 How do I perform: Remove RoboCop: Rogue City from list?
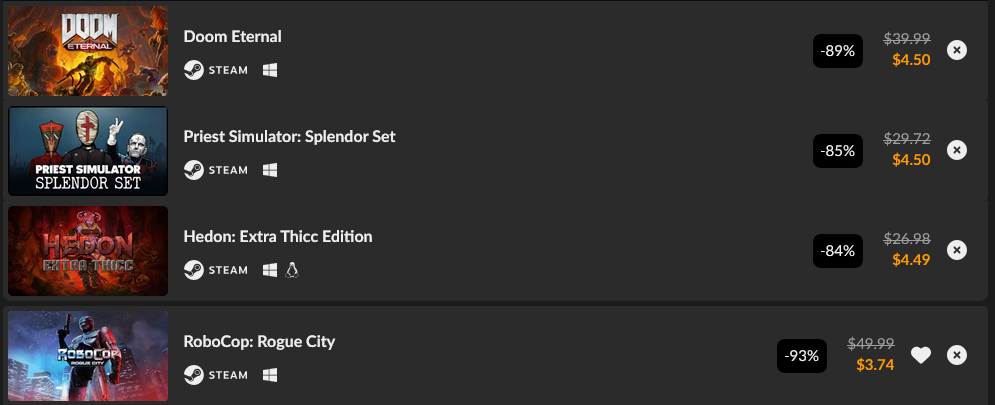click(x=957, y=355)
